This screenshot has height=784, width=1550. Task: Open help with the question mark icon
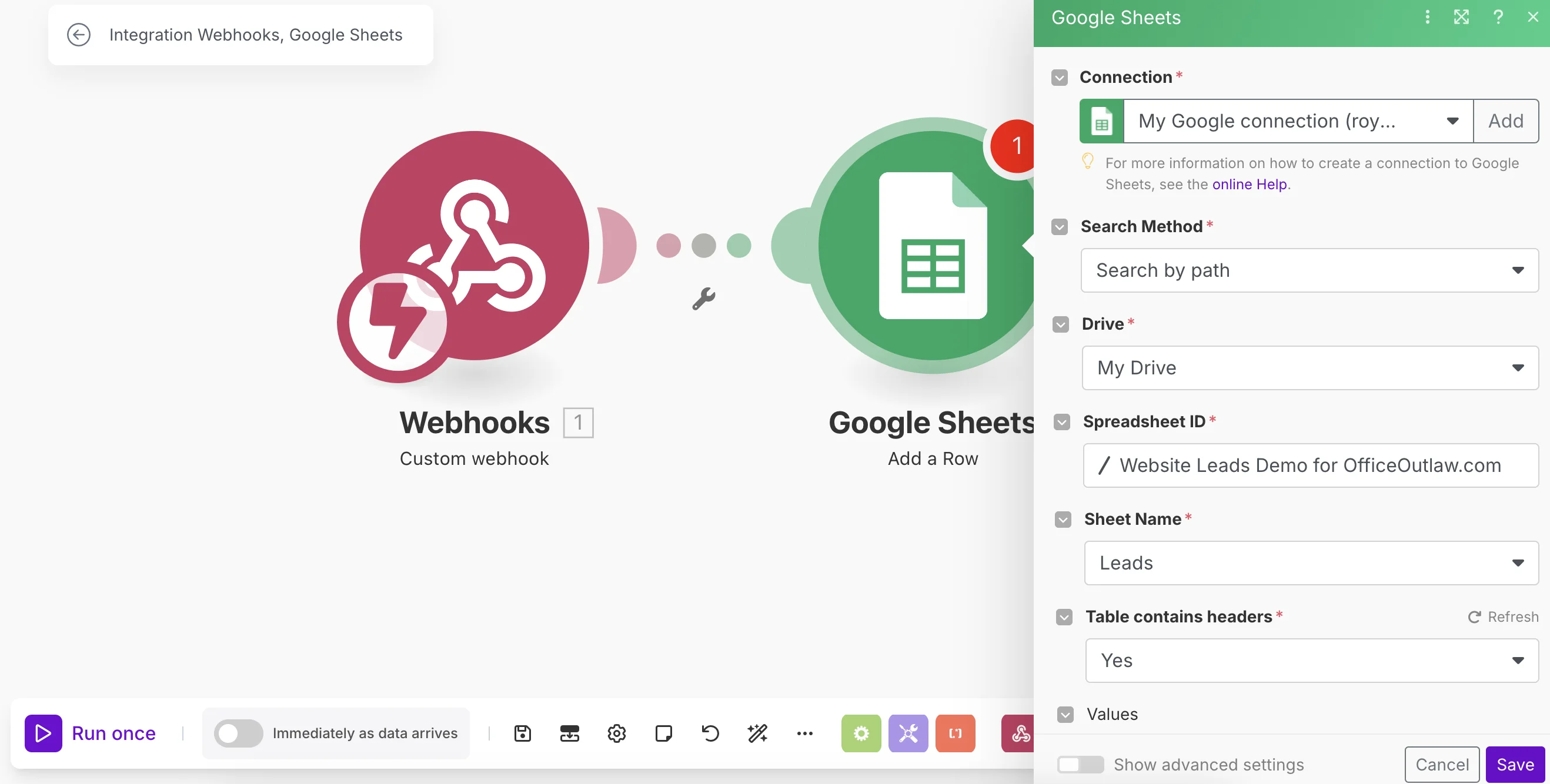click(x=1498, y=17)
